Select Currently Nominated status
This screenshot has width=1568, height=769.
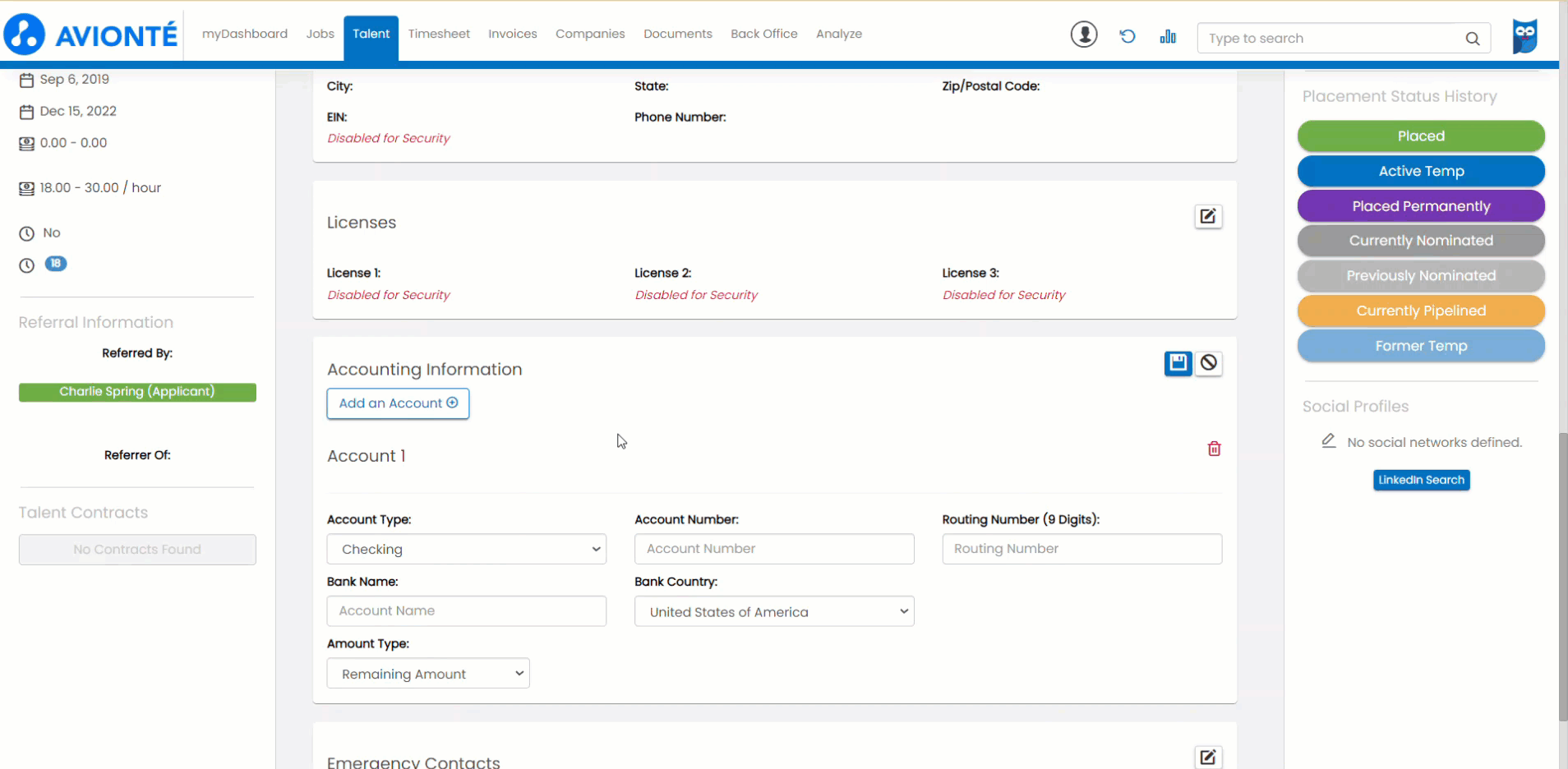click(x=1421, y=241)
